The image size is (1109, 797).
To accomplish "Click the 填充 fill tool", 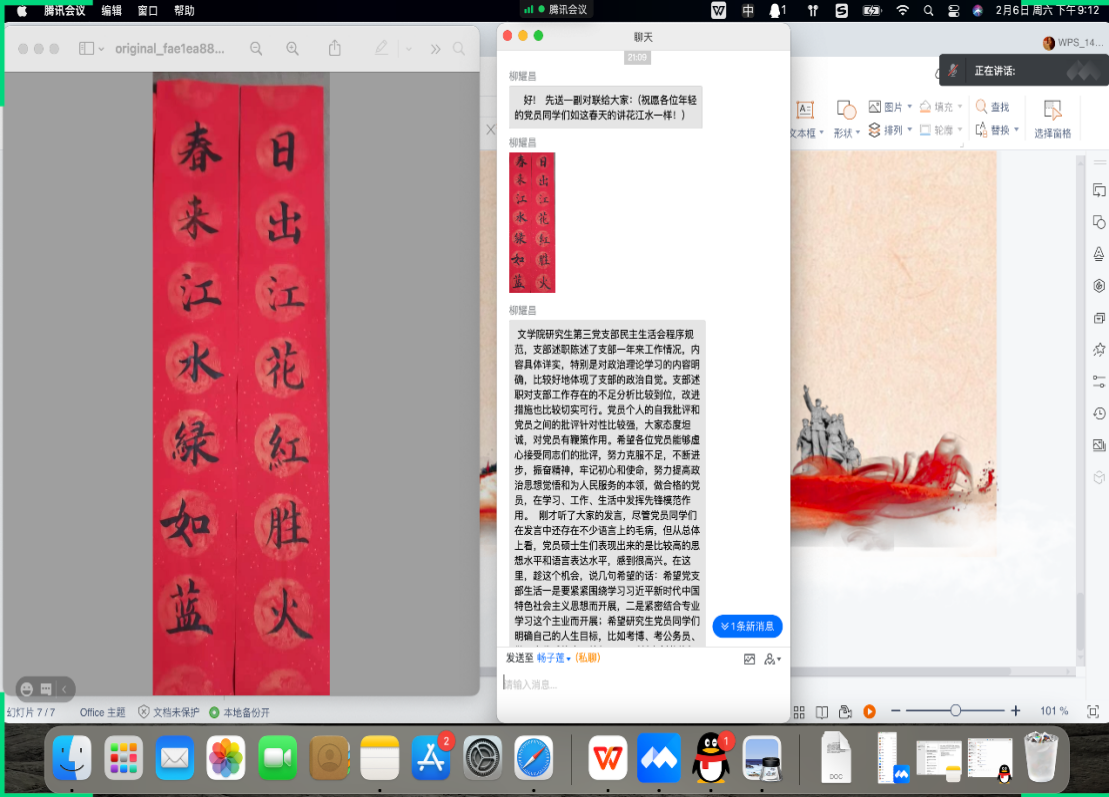I will pyautogui.click(x=941, y=107).
